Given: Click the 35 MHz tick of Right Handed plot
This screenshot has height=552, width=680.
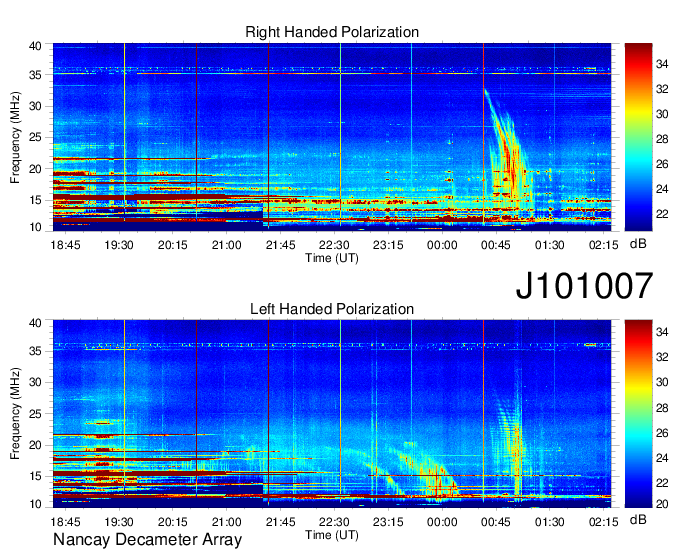Looking at the screenshot, I should 36,75.
